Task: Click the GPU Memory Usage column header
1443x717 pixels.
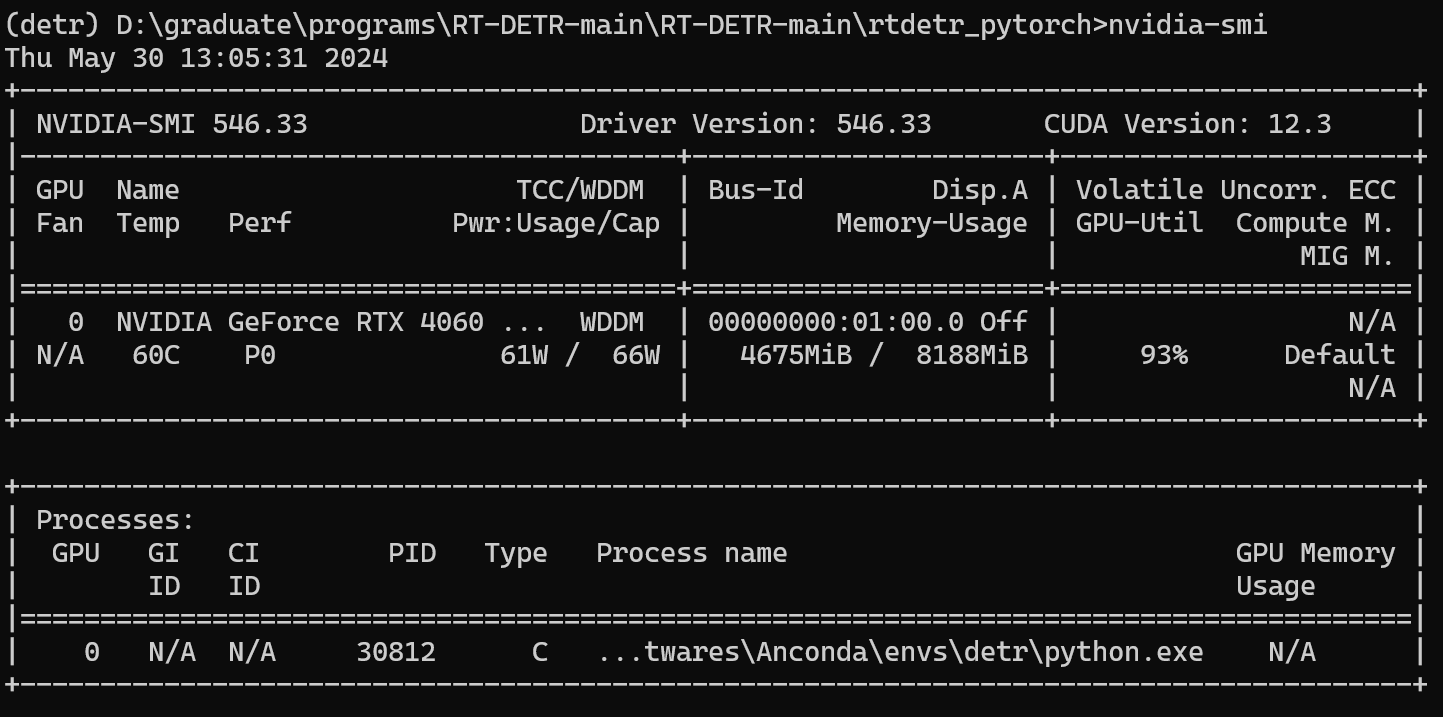Action: (1316, 569)
